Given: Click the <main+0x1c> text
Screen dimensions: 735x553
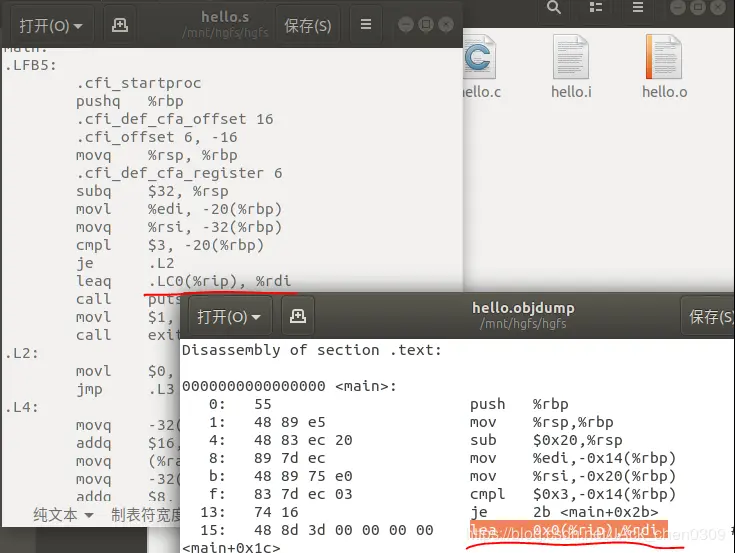Looking at the screenshot, I should 231,547.
